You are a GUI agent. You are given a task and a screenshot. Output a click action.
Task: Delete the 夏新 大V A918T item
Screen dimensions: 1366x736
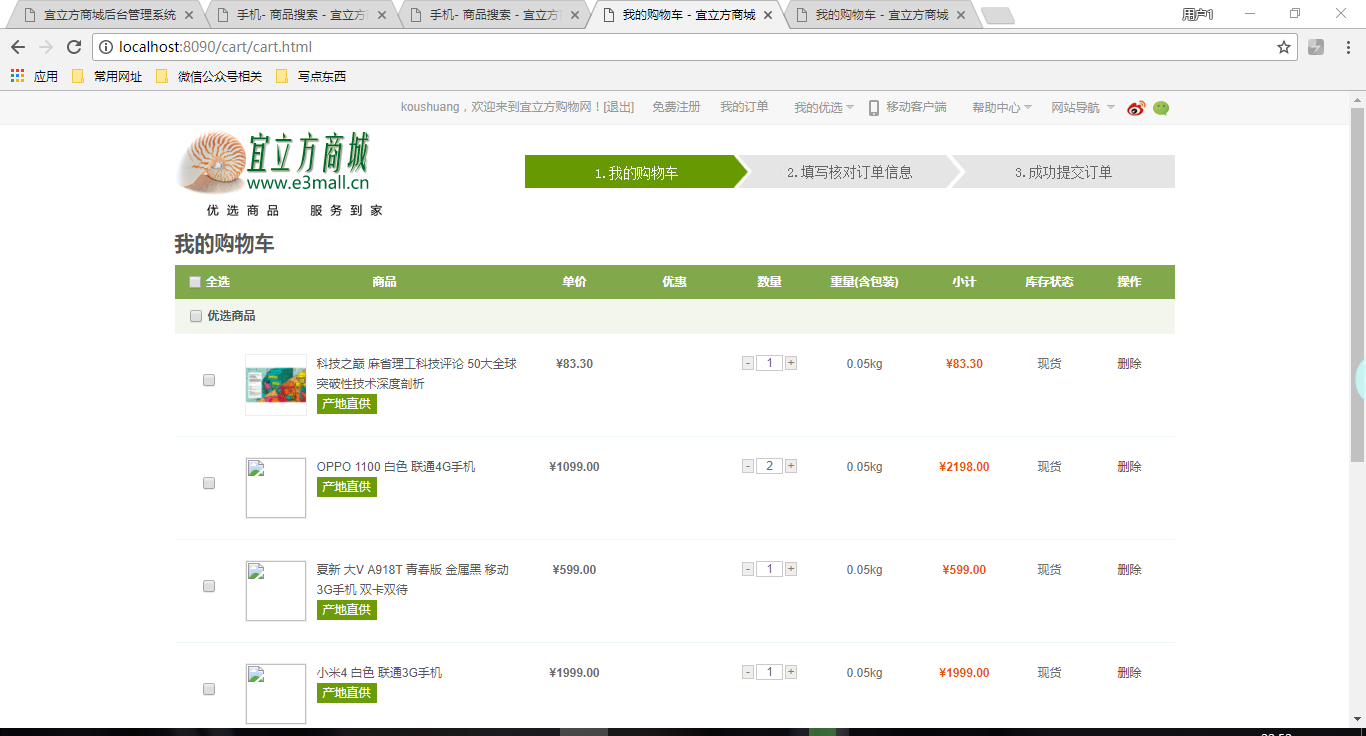[x=1129, y=570]
